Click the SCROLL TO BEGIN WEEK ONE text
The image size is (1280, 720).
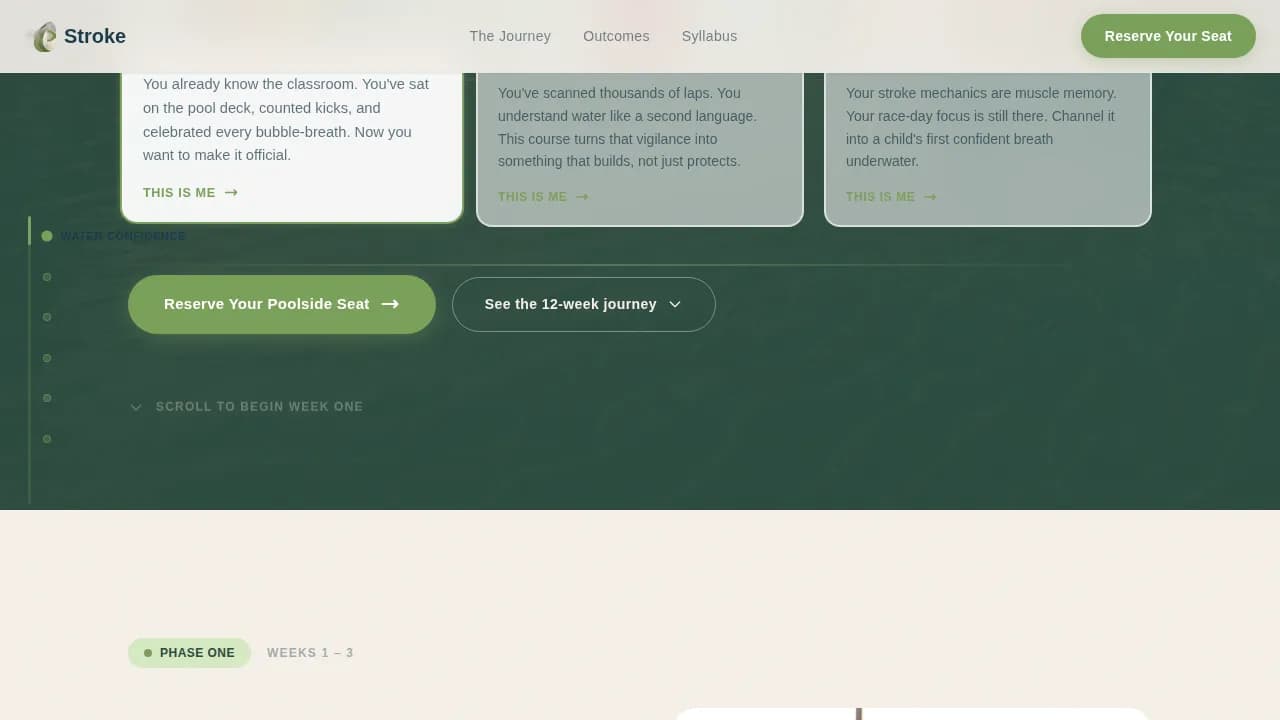pyautogui.click(x=259, y=406)
